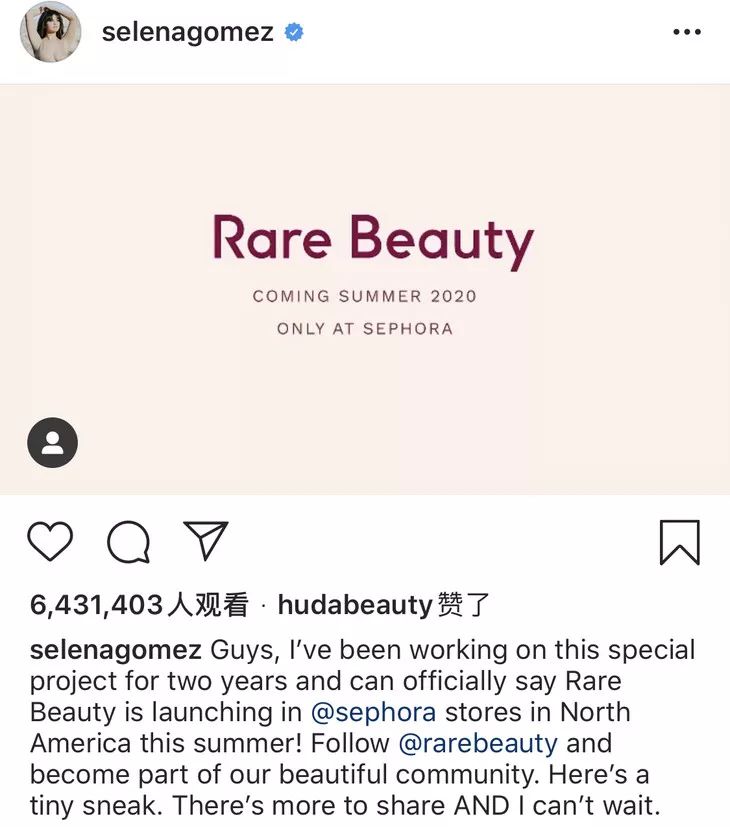Open the three-dot more options menu

point(687,32)
